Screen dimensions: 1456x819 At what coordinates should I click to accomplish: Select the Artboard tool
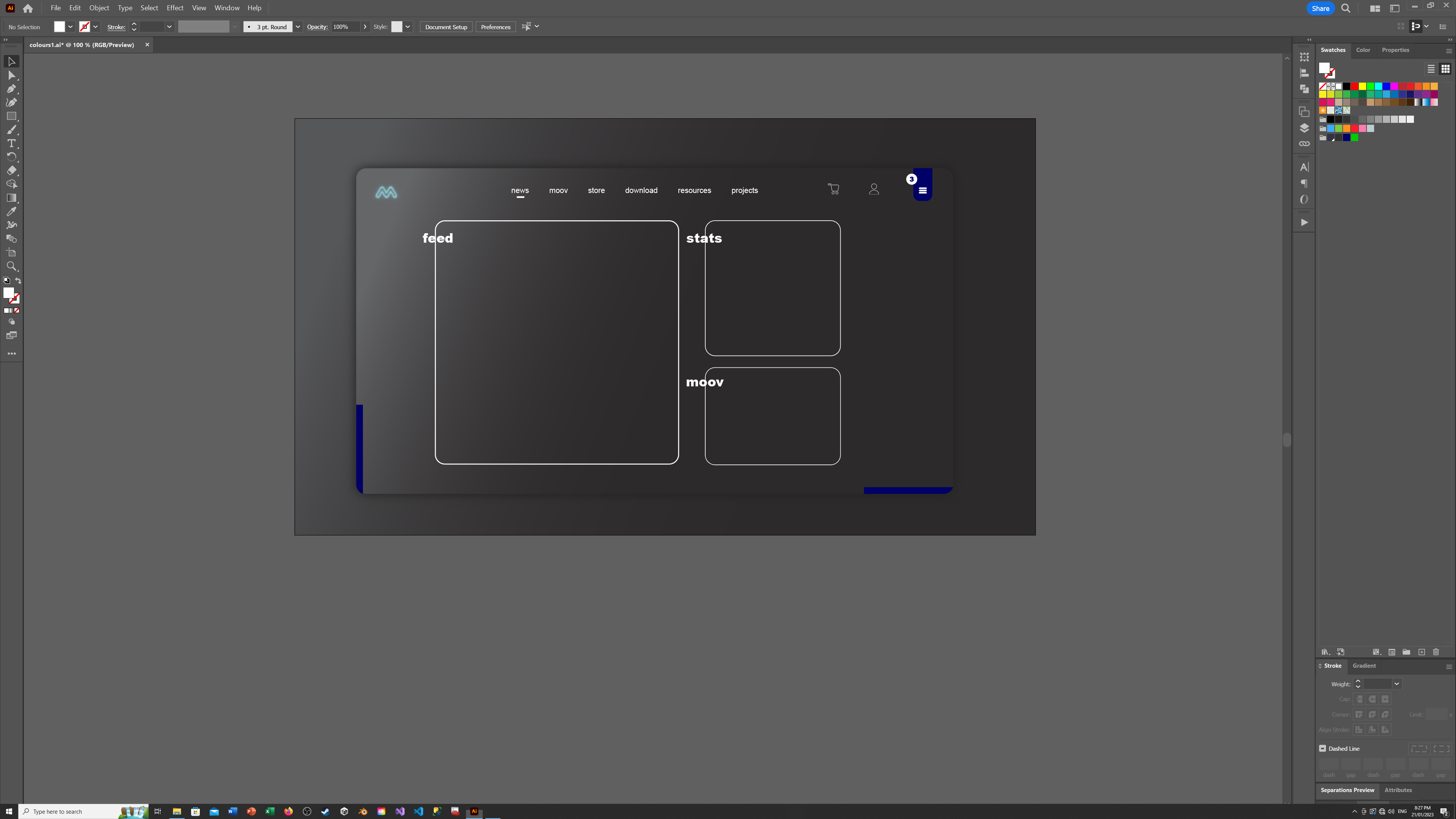[11, 253]
